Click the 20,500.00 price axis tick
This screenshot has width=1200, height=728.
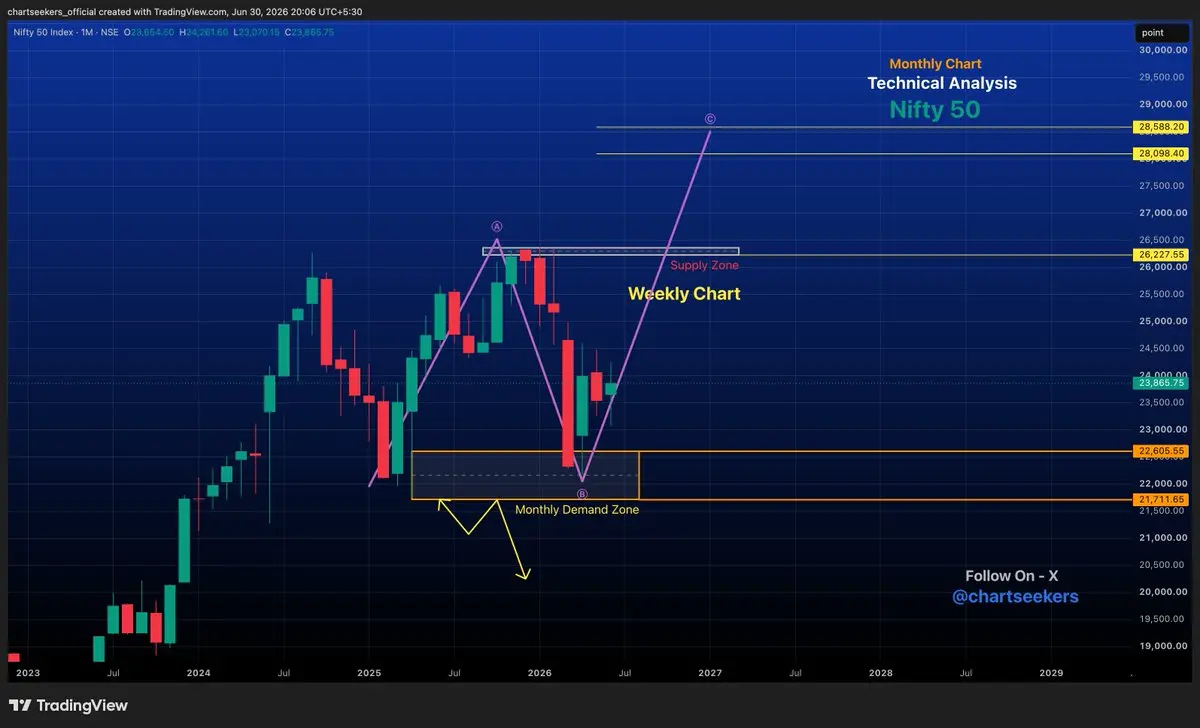1161,564
